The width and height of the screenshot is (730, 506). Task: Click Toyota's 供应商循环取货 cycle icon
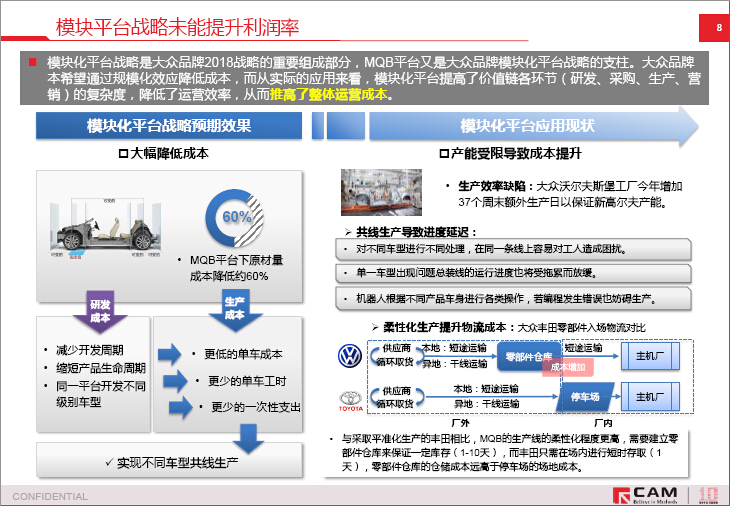pos(397,398)
